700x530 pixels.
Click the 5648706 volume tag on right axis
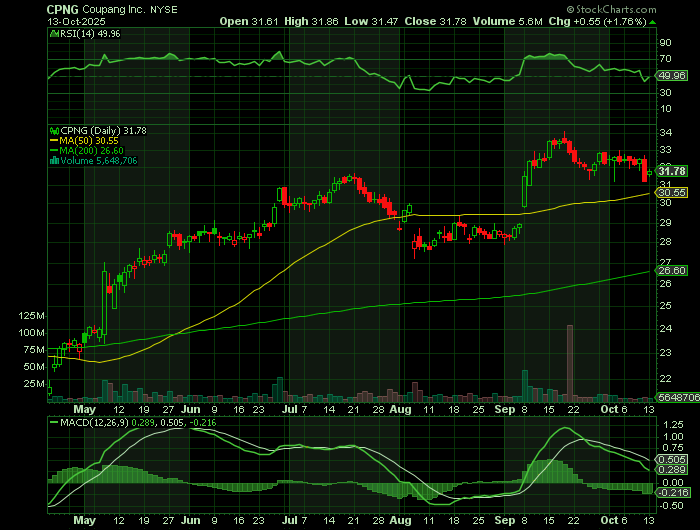[678, 397]
